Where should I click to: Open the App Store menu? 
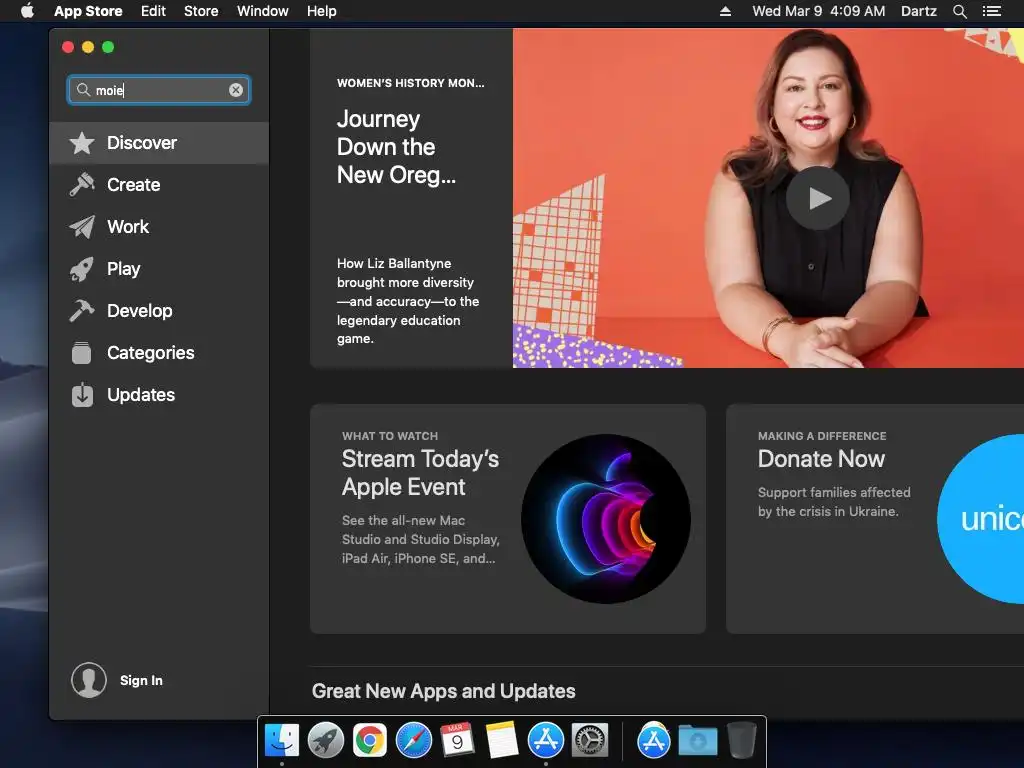[x=88, y=11]
